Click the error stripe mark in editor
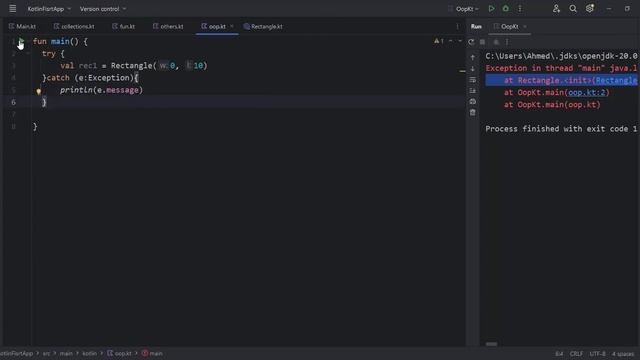This screenshot has width=640, height=360. 462,71
